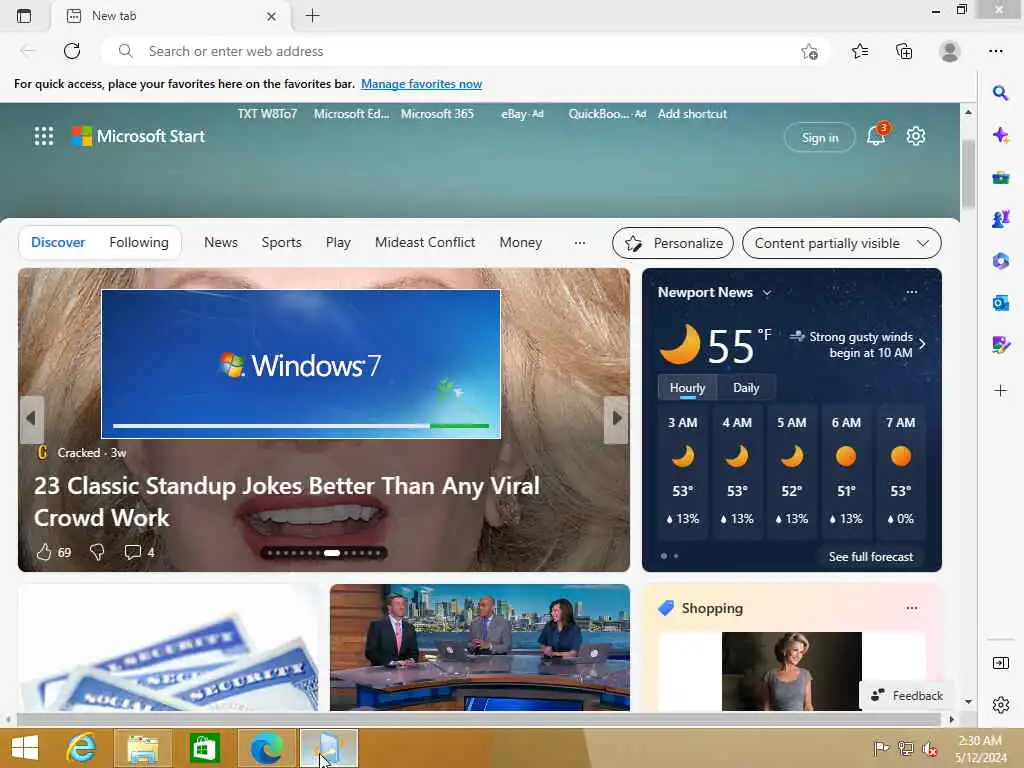Click the vertical page scrollbar thumb
This screenshot has width=1024, height=768.
[x=968, y=174]
